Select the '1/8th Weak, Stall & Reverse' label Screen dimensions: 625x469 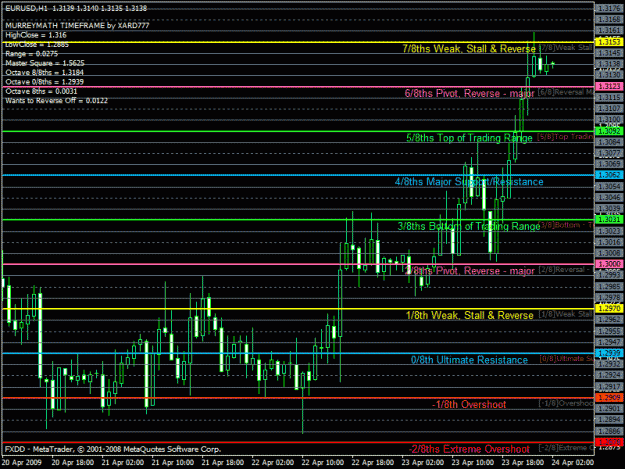coord(470,316)
